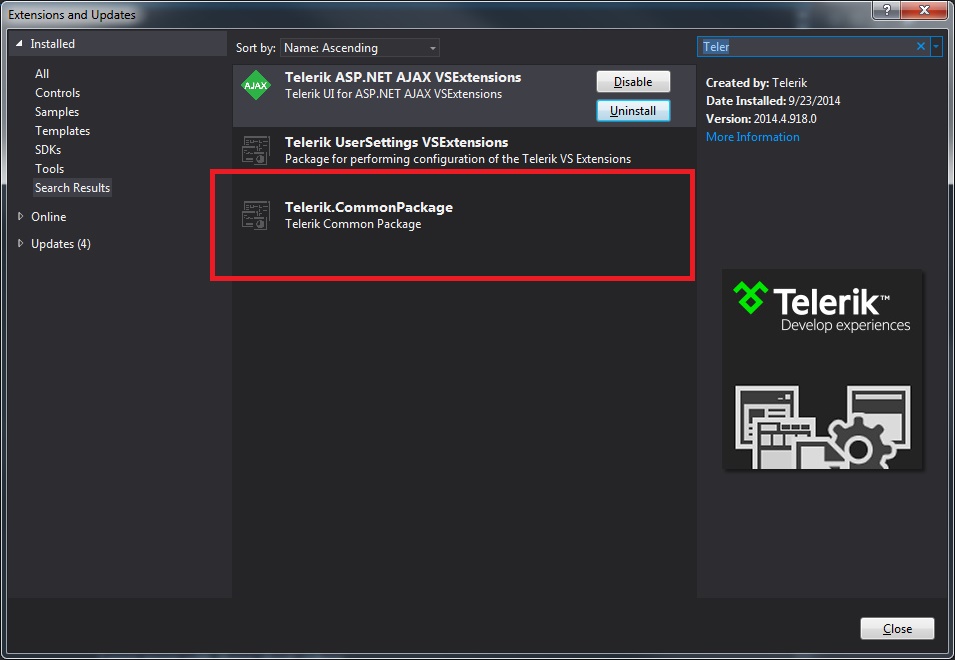Screen dimensions: 955x660
Task: Click the Updates (4) label
Action: (x=61, y=244)
